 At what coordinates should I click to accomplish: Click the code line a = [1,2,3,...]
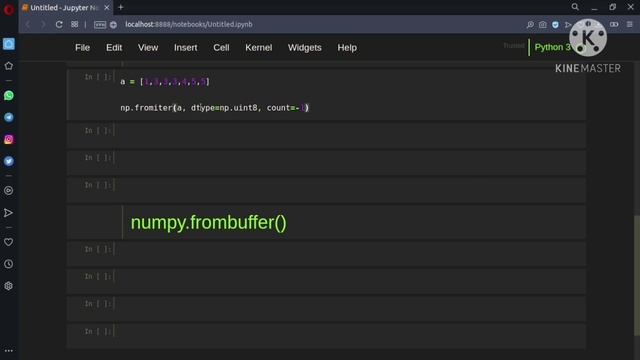[x=165, y=82]
